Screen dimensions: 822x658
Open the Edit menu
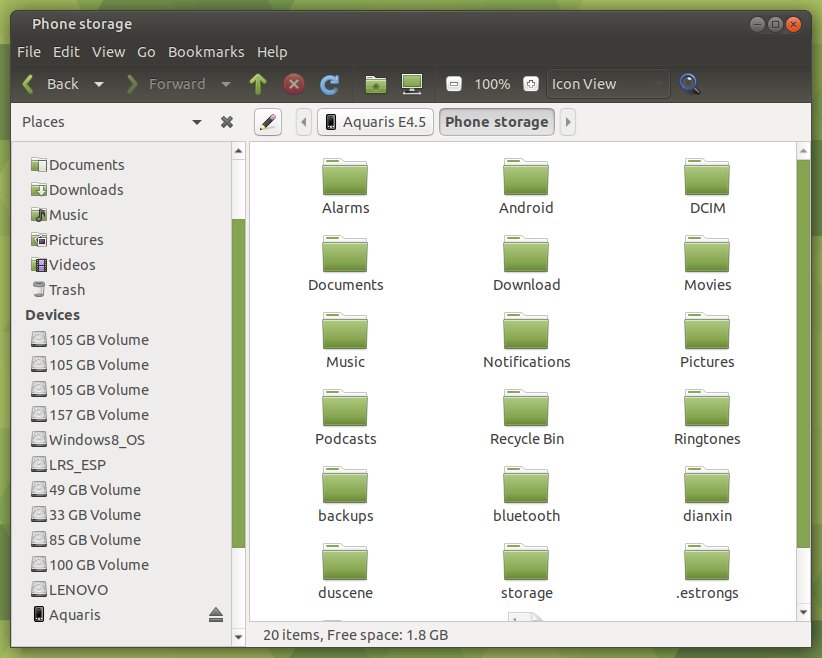pyautogui.click(x=66, y=52)
